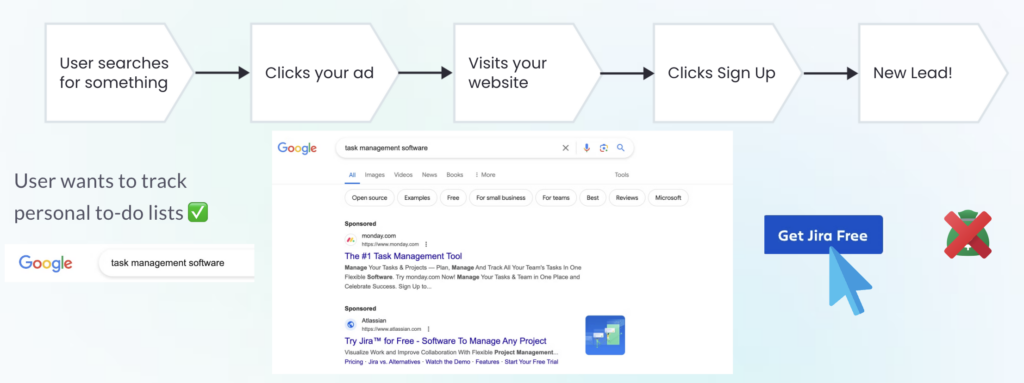Click the Pricing sitelink
Screen dimensions: 1024x383
click(x=353, y=361)
